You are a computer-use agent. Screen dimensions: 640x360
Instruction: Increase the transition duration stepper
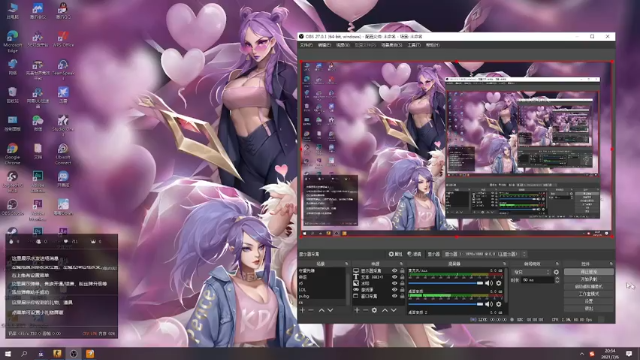[557, 279]
